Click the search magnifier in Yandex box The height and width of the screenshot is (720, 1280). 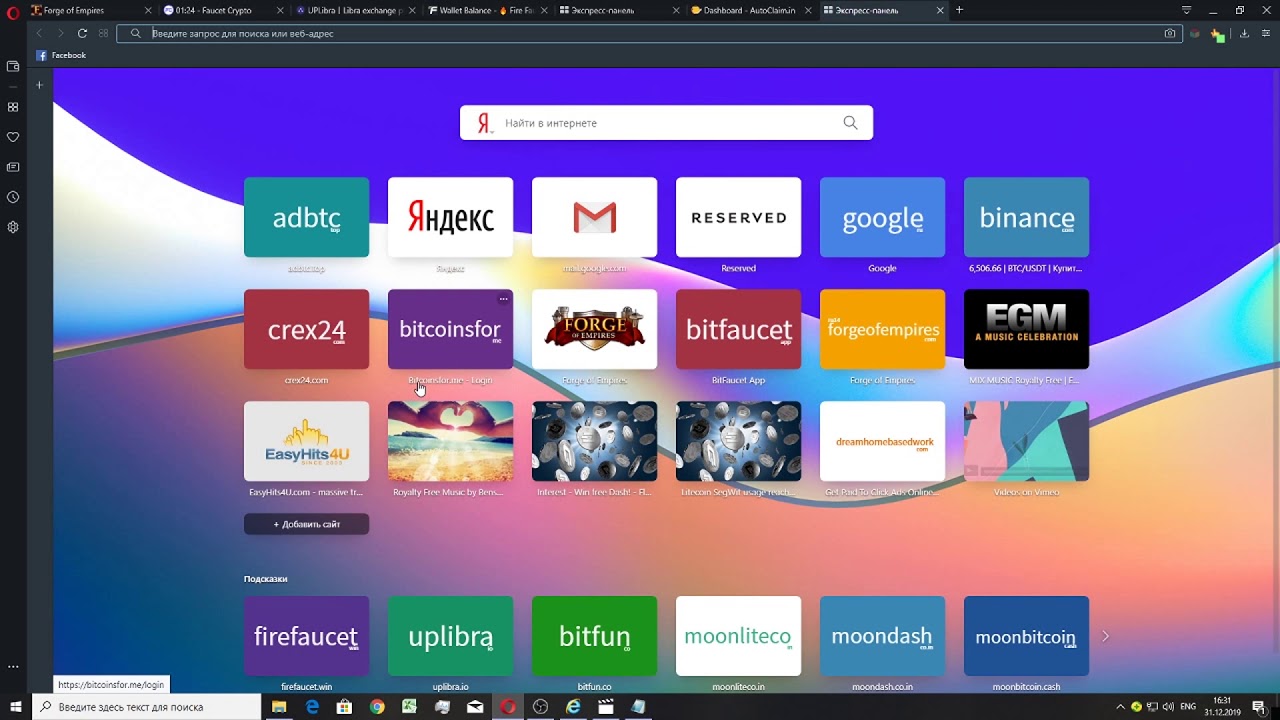[x=850, y=123]
